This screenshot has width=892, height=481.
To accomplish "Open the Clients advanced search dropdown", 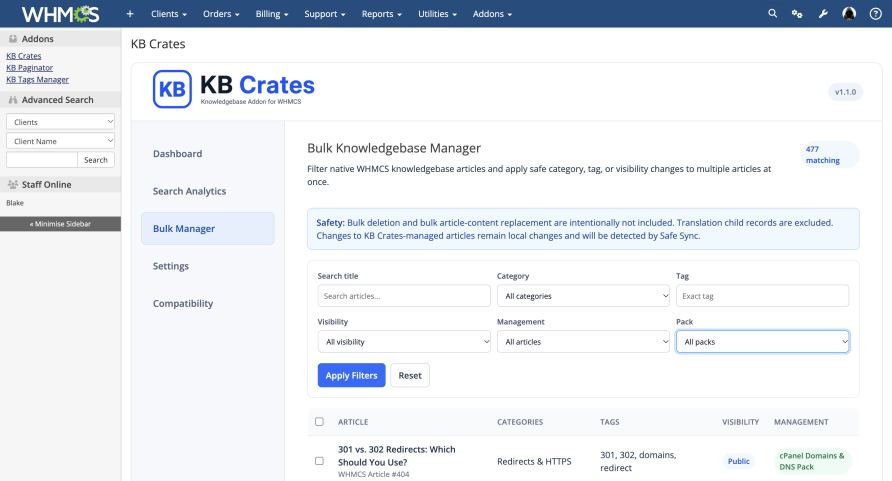I will point(60,122).
